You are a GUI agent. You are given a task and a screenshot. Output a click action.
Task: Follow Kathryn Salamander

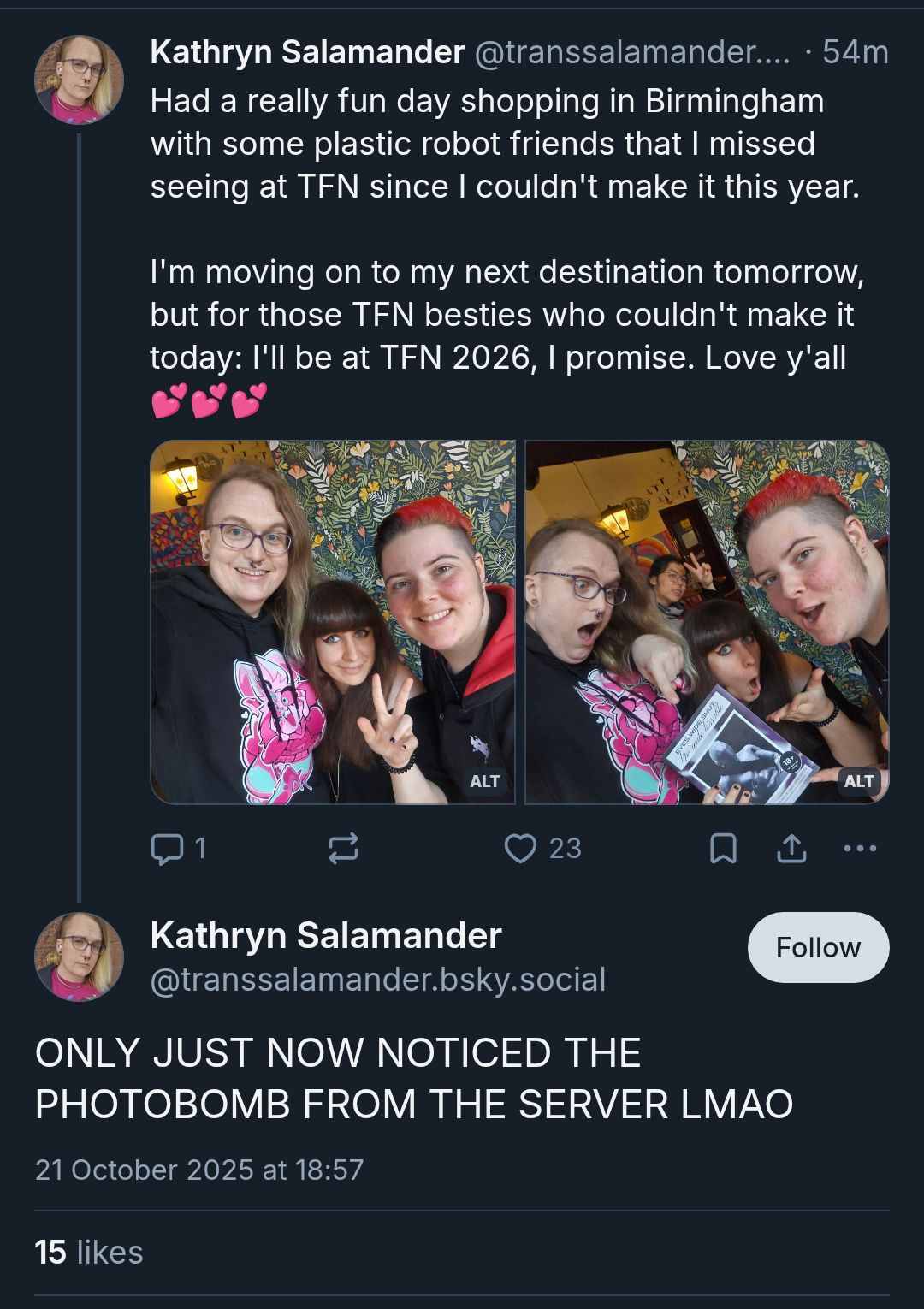coord(818,948)
